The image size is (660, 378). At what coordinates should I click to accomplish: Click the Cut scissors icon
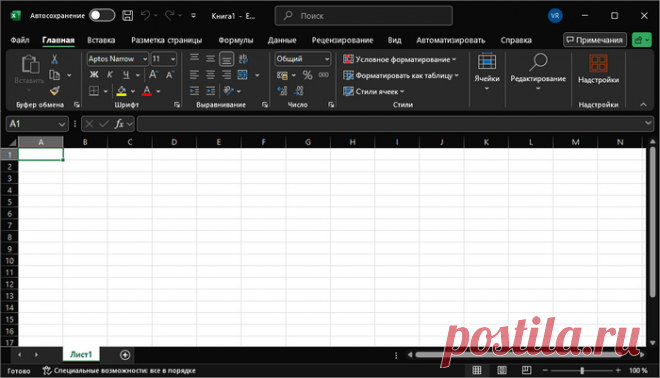pos(55,59)
